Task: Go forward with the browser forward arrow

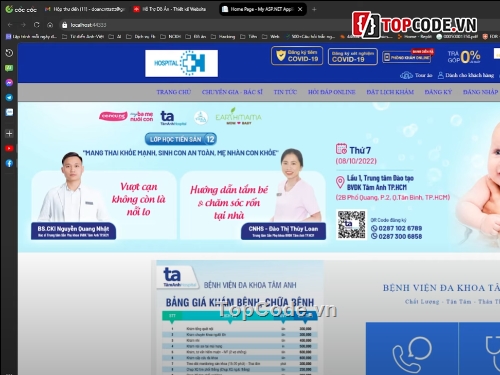Action: tap(23, 25)
